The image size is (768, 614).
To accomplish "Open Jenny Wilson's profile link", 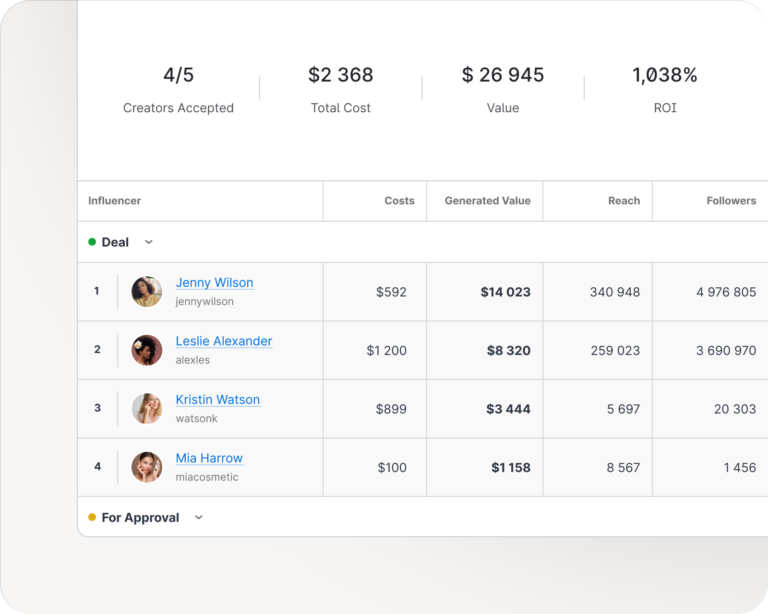I will click(x=215, y=283).
